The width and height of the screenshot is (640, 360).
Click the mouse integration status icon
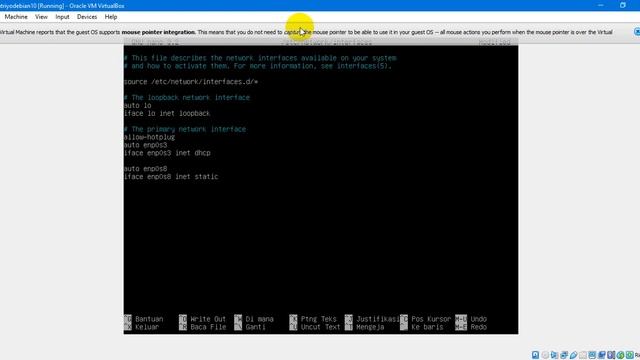tap(620, 355)
